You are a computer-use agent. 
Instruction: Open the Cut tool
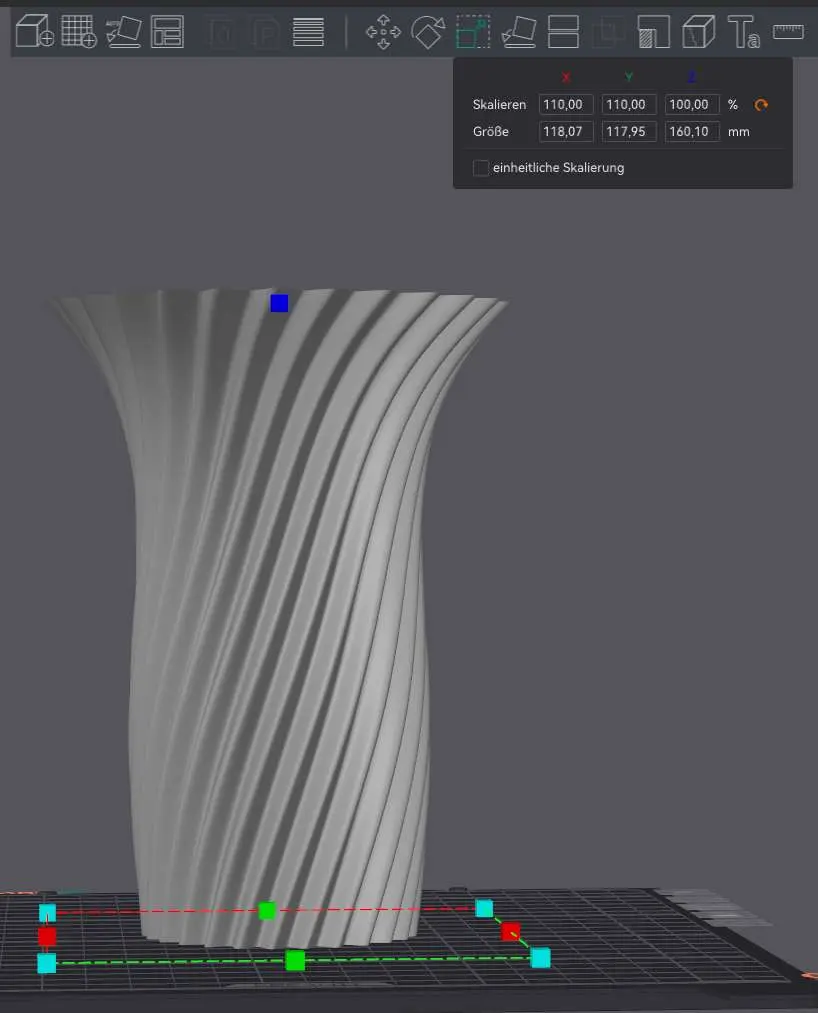564,32
